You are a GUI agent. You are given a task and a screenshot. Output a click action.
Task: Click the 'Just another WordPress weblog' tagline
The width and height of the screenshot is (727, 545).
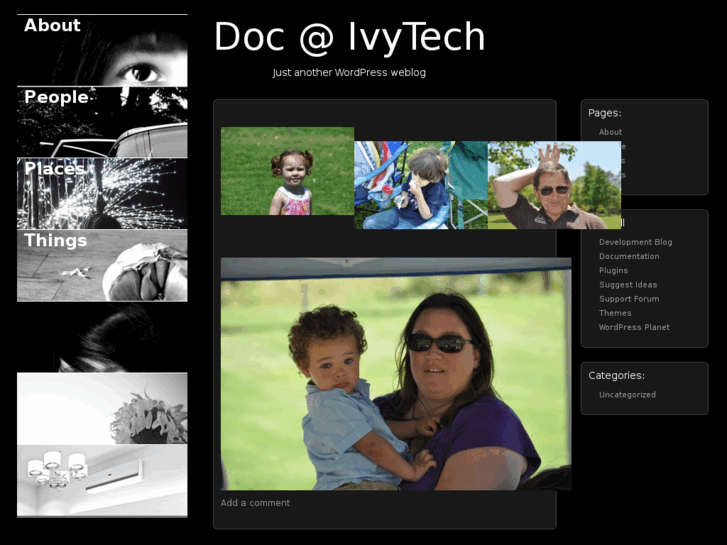click(x=349, y=72)
